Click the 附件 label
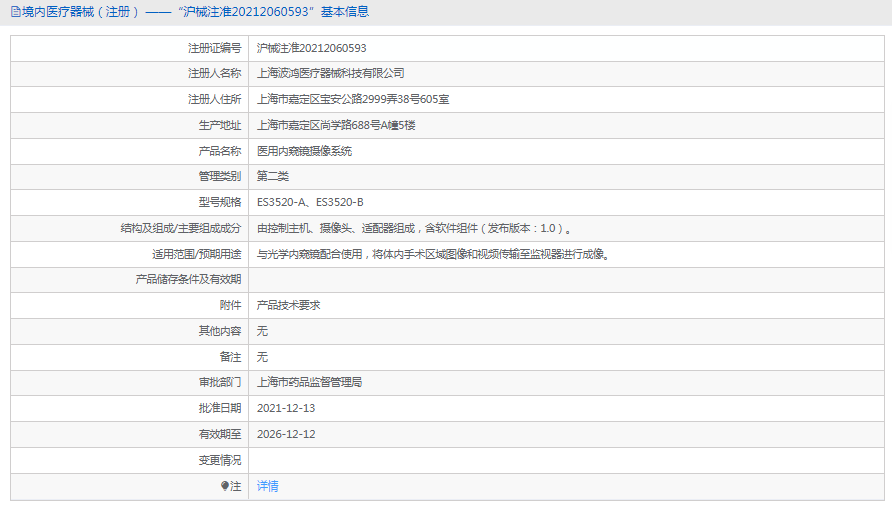Screen dimensions: 892x508 coord(230,305)
